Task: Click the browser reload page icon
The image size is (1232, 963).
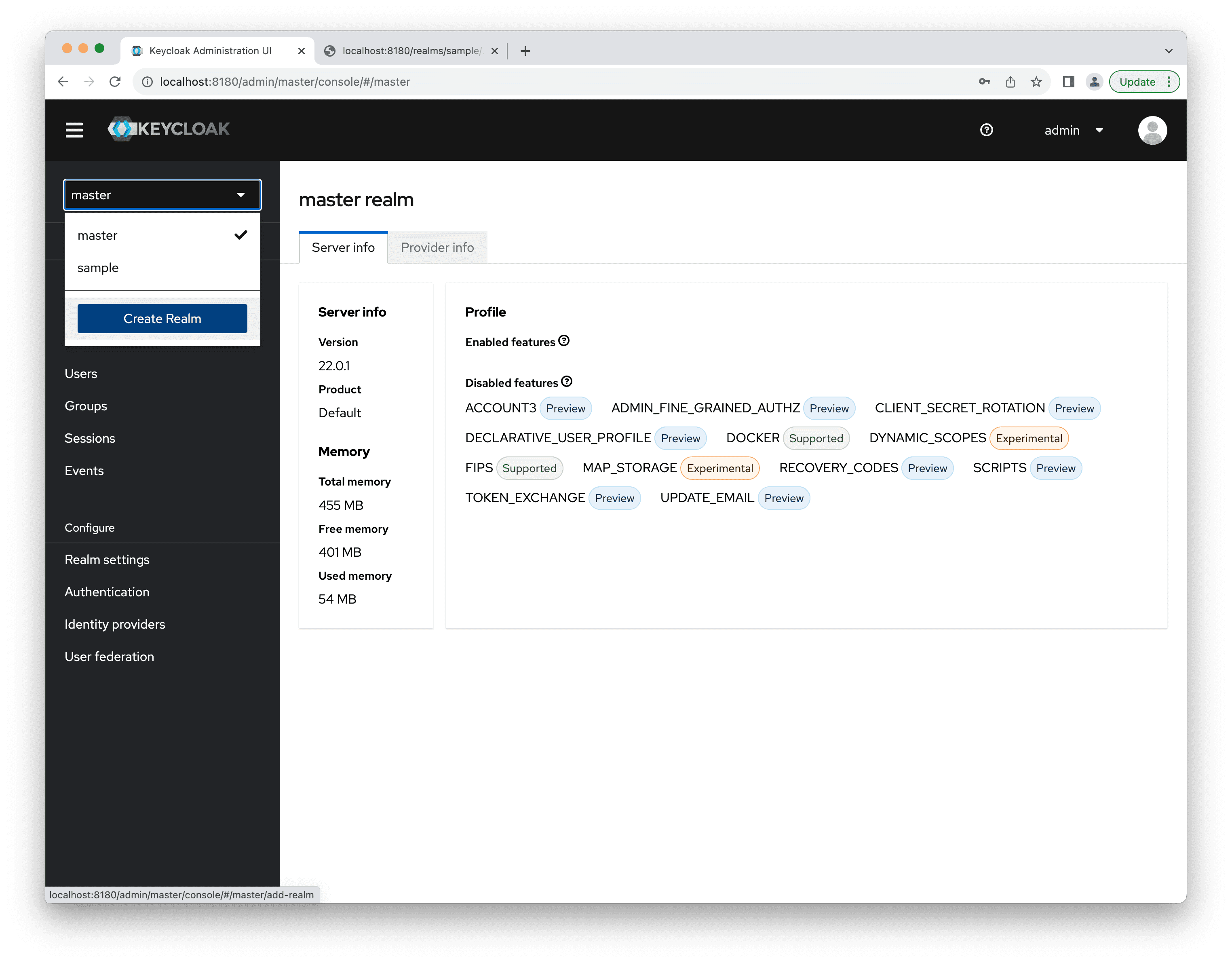Action: point(115,82)
